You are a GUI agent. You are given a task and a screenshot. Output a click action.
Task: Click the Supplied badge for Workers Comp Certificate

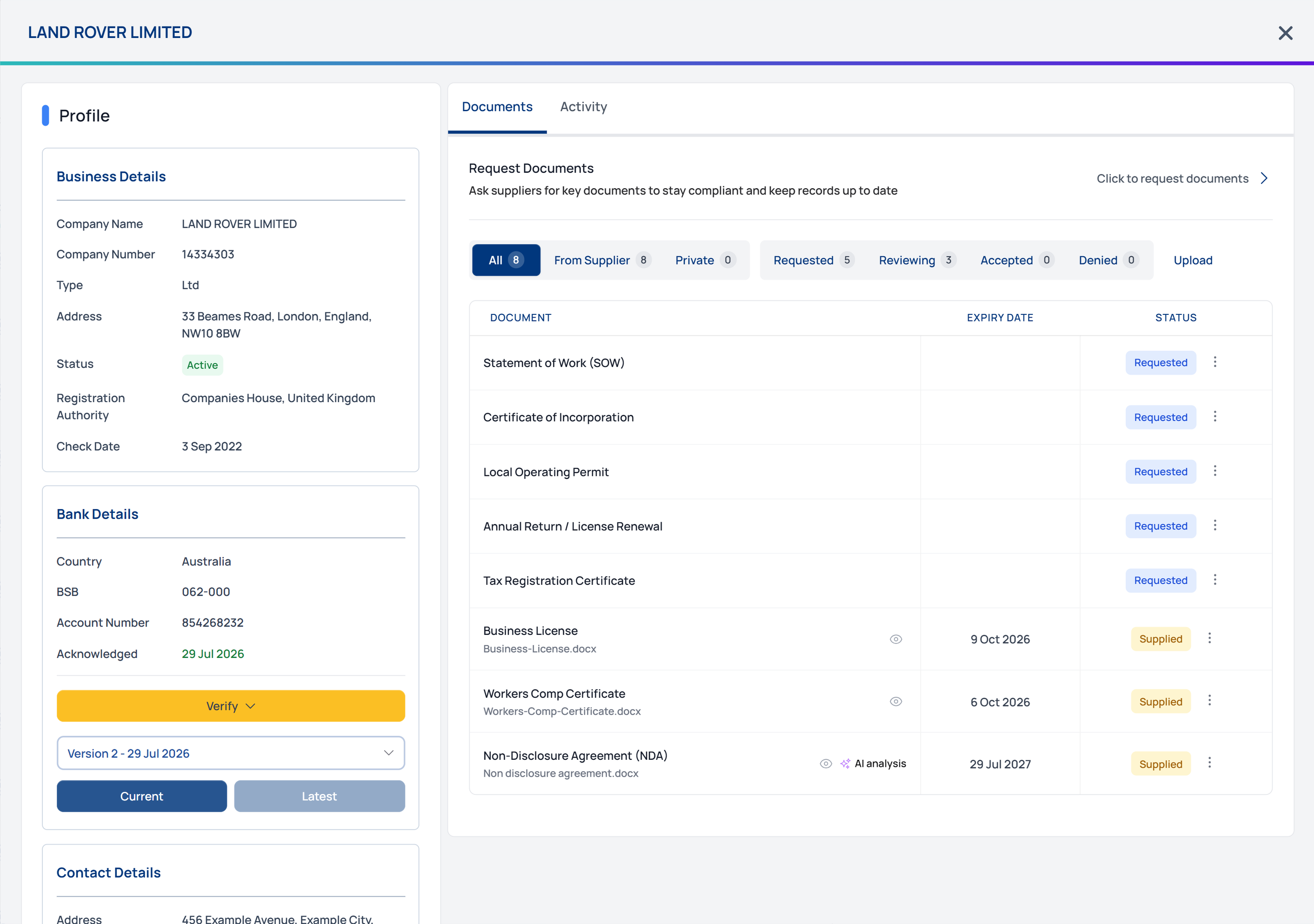pyautogui.click(x=1161, y=702)
